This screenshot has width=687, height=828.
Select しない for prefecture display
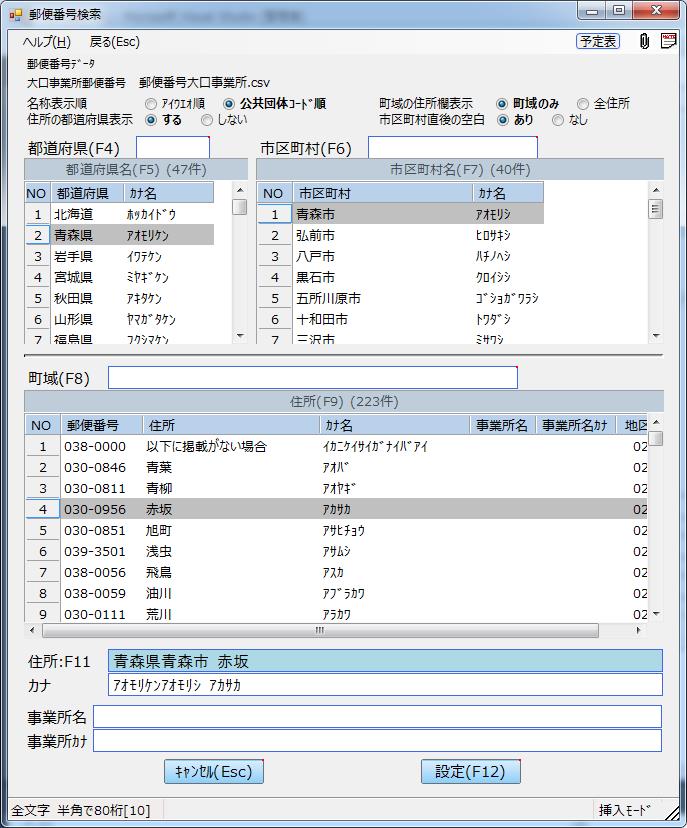pos(207,119)
